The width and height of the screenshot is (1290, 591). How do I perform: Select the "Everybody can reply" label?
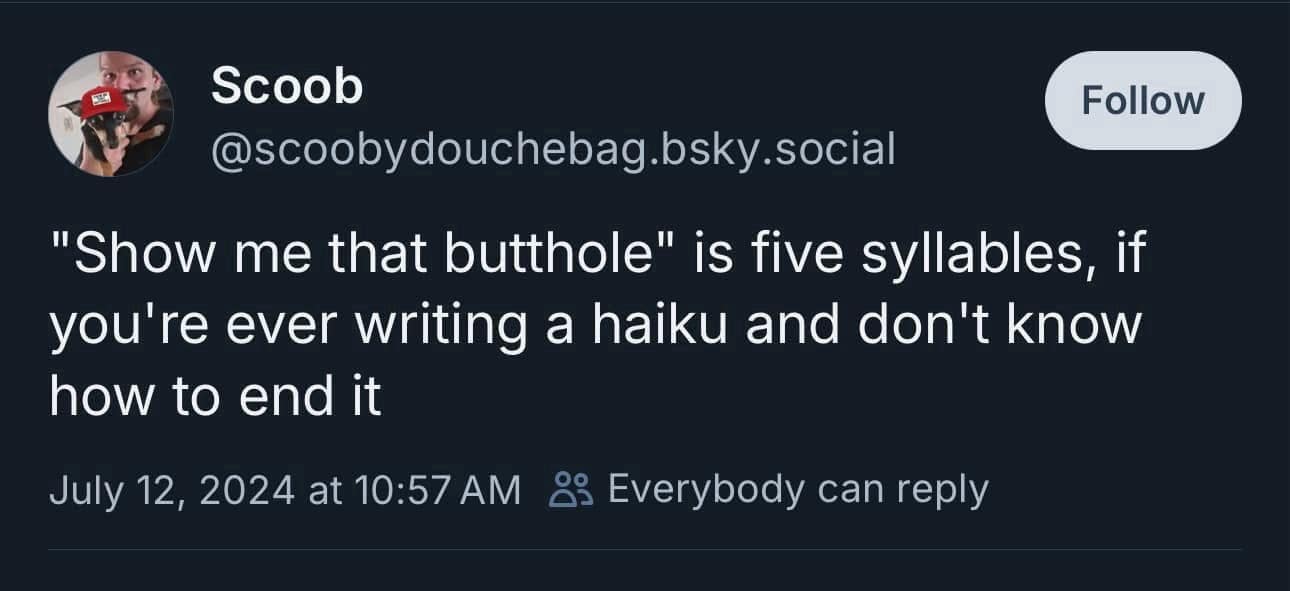(x=797, y=489)
